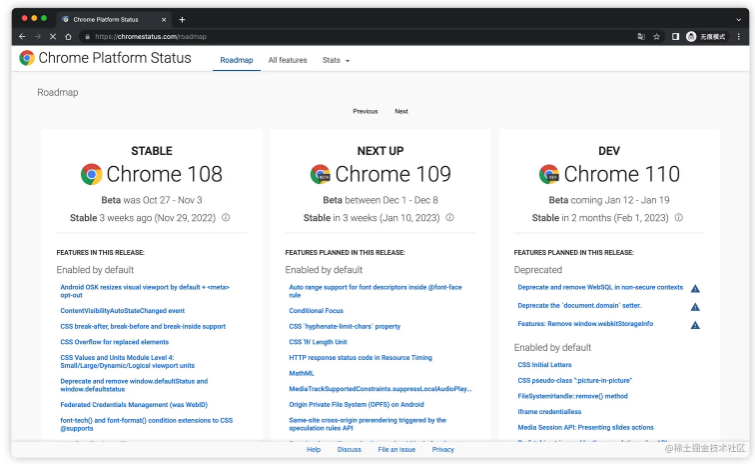755x464 pixels.
Task: Click the Chrome 108 stable logo
Action: (91, 174)
